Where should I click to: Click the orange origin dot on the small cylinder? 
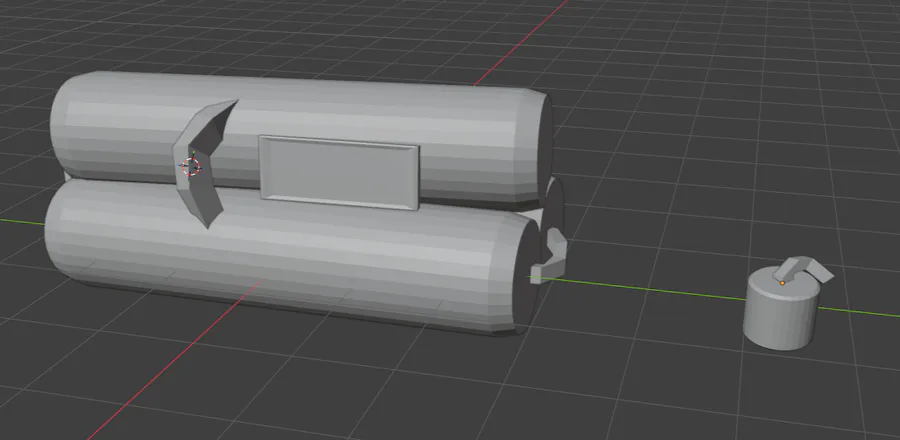[x=782, y=283]
